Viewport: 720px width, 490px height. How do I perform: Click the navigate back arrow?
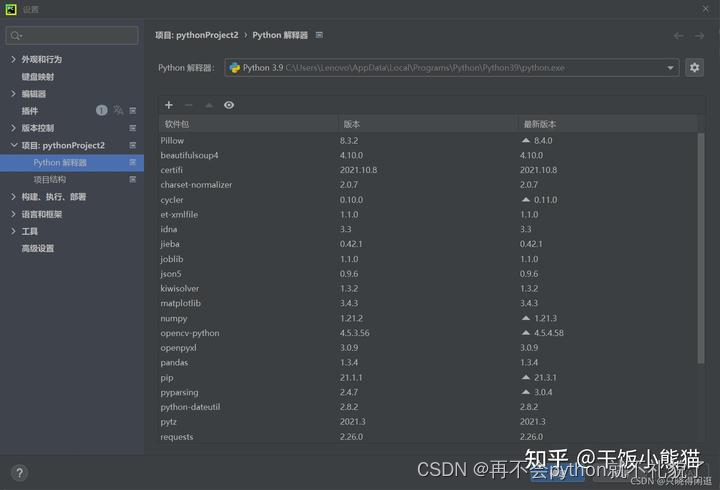(x=678, y=35)
